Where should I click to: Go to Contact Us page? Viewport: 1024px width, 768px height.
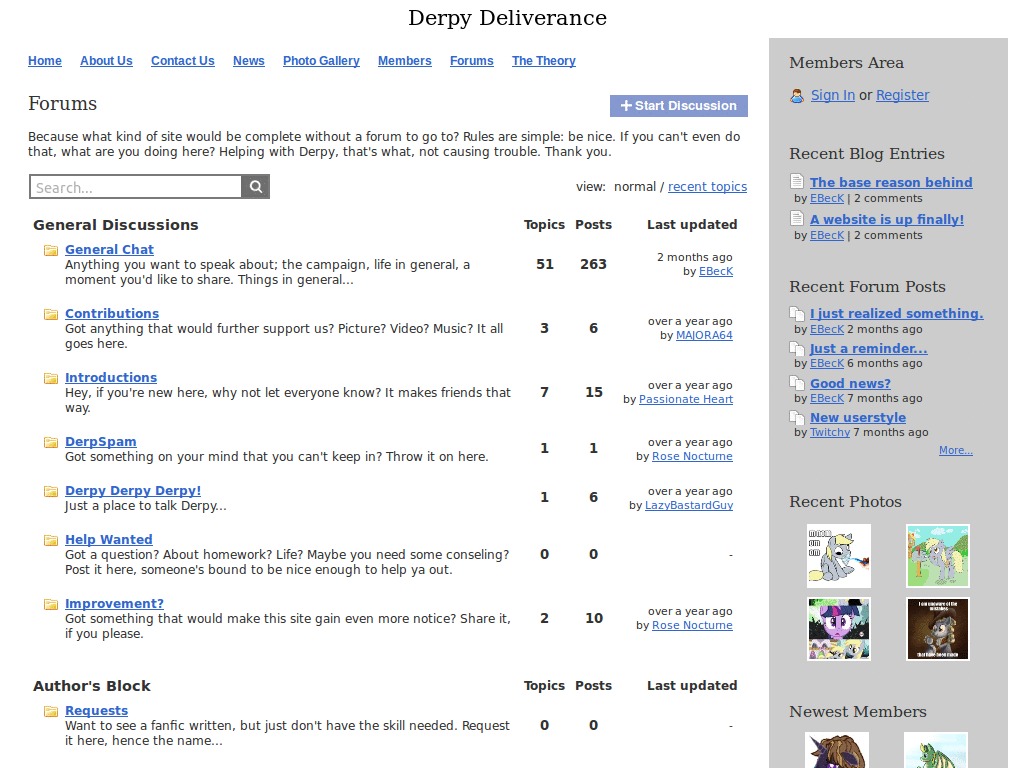(183, 61)
